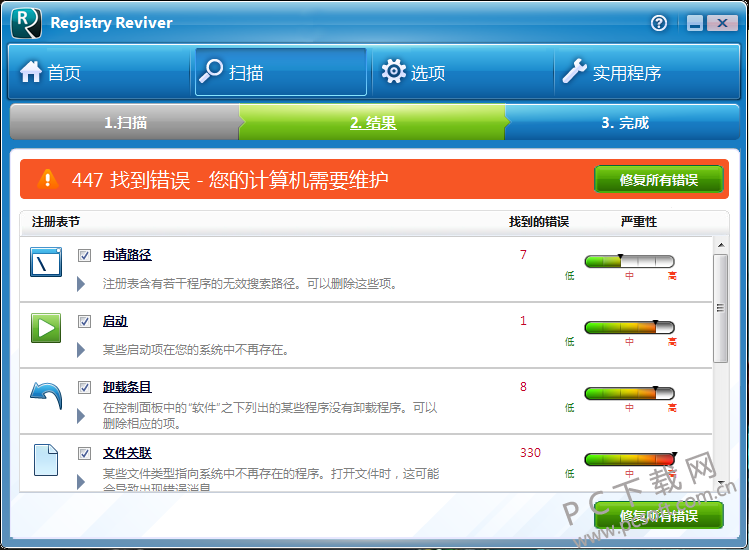The image size is (749, 550).
Task: Open the 卸载条目 link
Action: point(127,387)
